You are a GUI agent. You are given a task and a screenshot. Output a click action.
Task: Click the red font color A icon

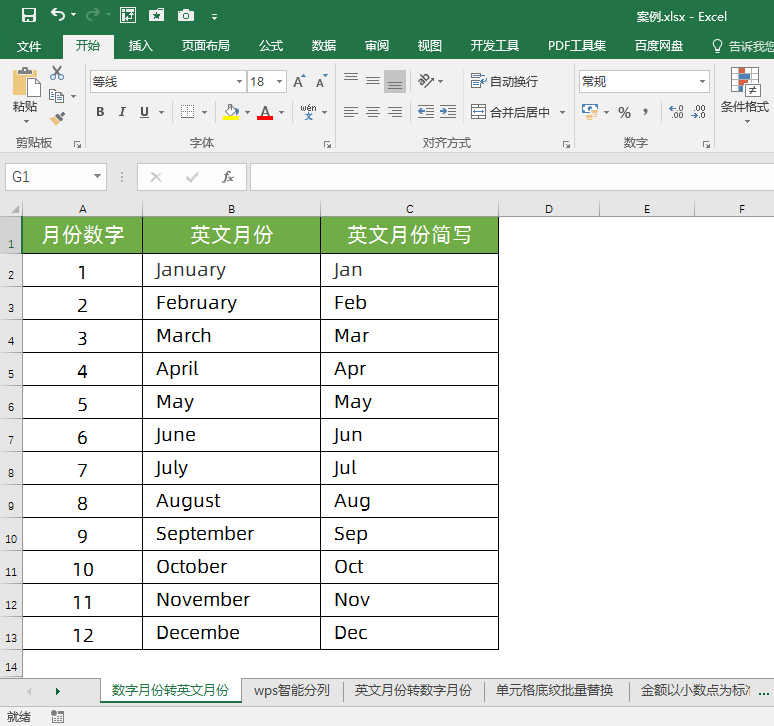point(265,112)
